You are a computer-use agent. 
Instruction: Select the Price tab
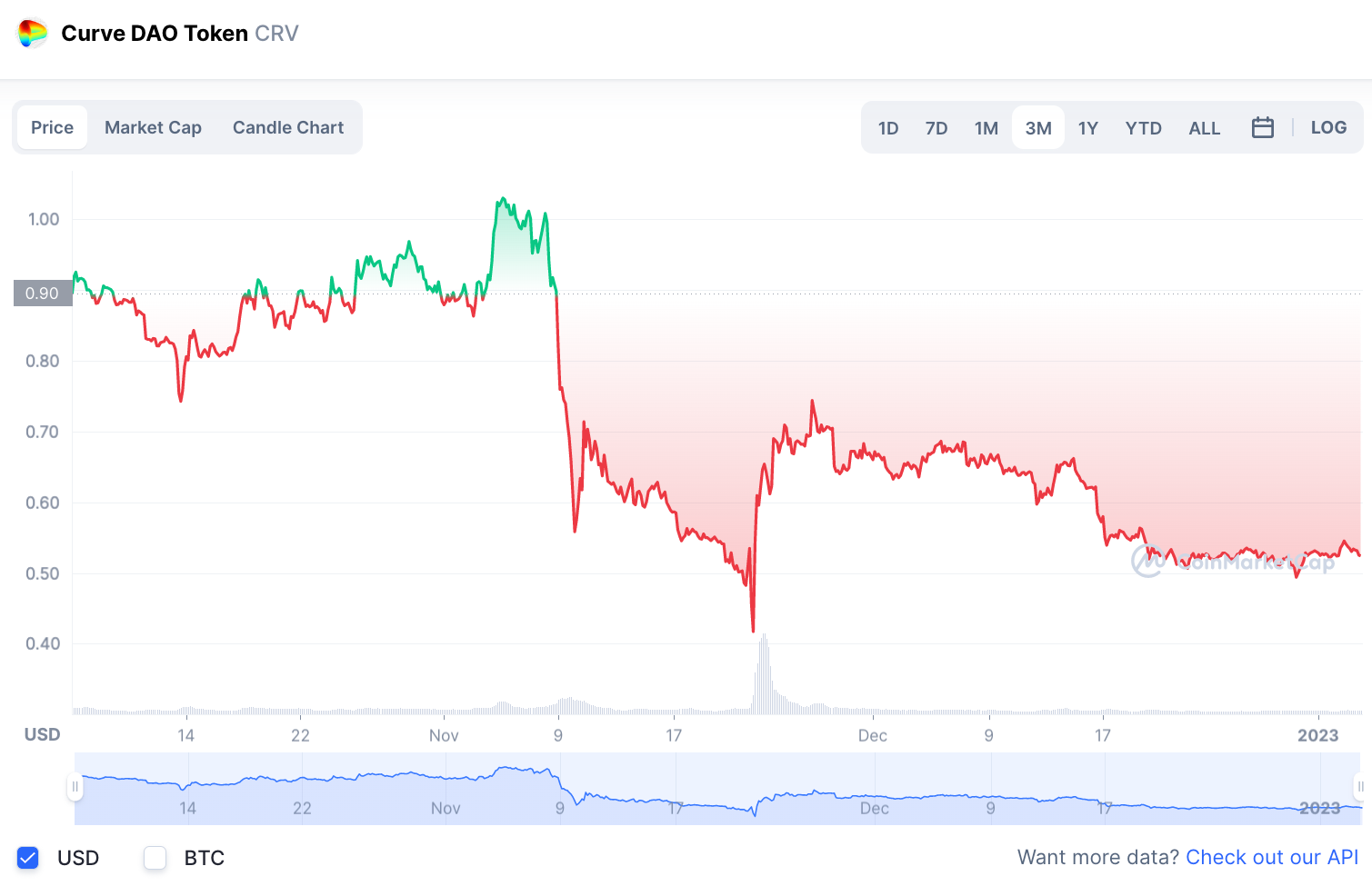tap(52, 127)
